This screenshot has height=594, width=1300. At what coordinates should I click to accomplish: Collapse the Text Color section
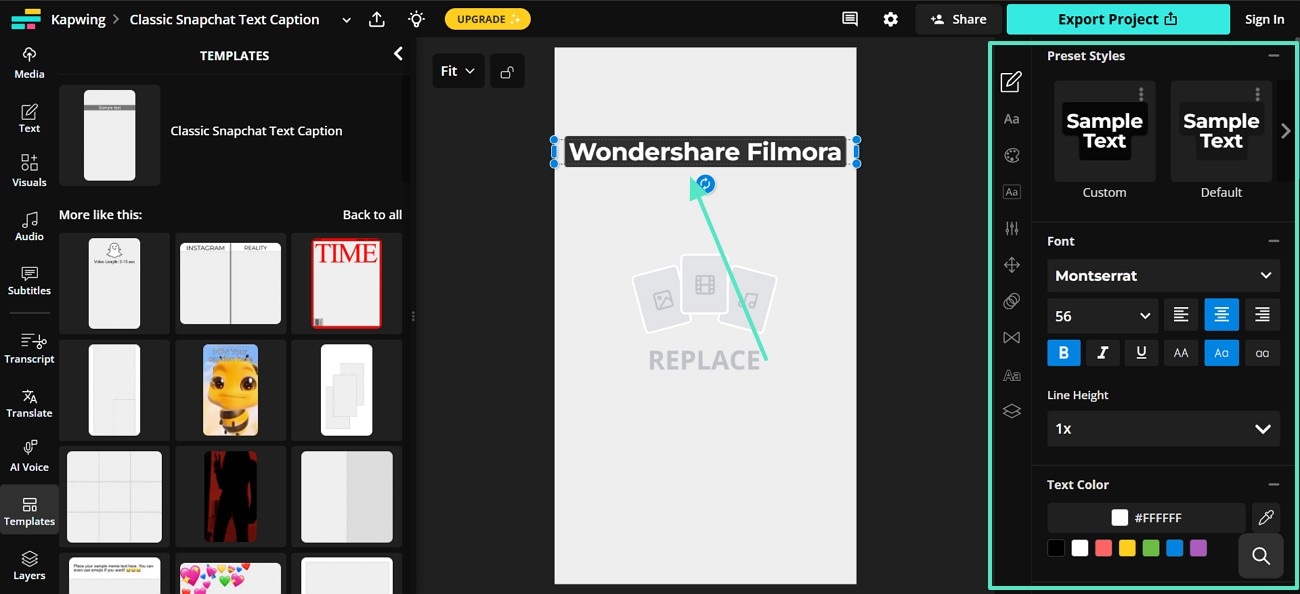pos(1273,484)
